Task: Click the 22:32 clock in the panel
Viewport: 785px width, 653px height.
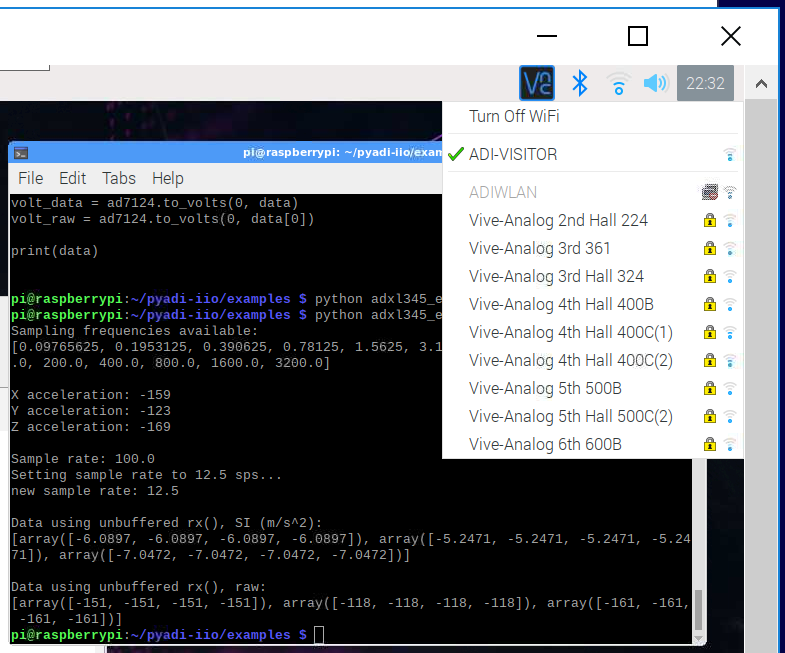Action: click(x=705, y=83)
